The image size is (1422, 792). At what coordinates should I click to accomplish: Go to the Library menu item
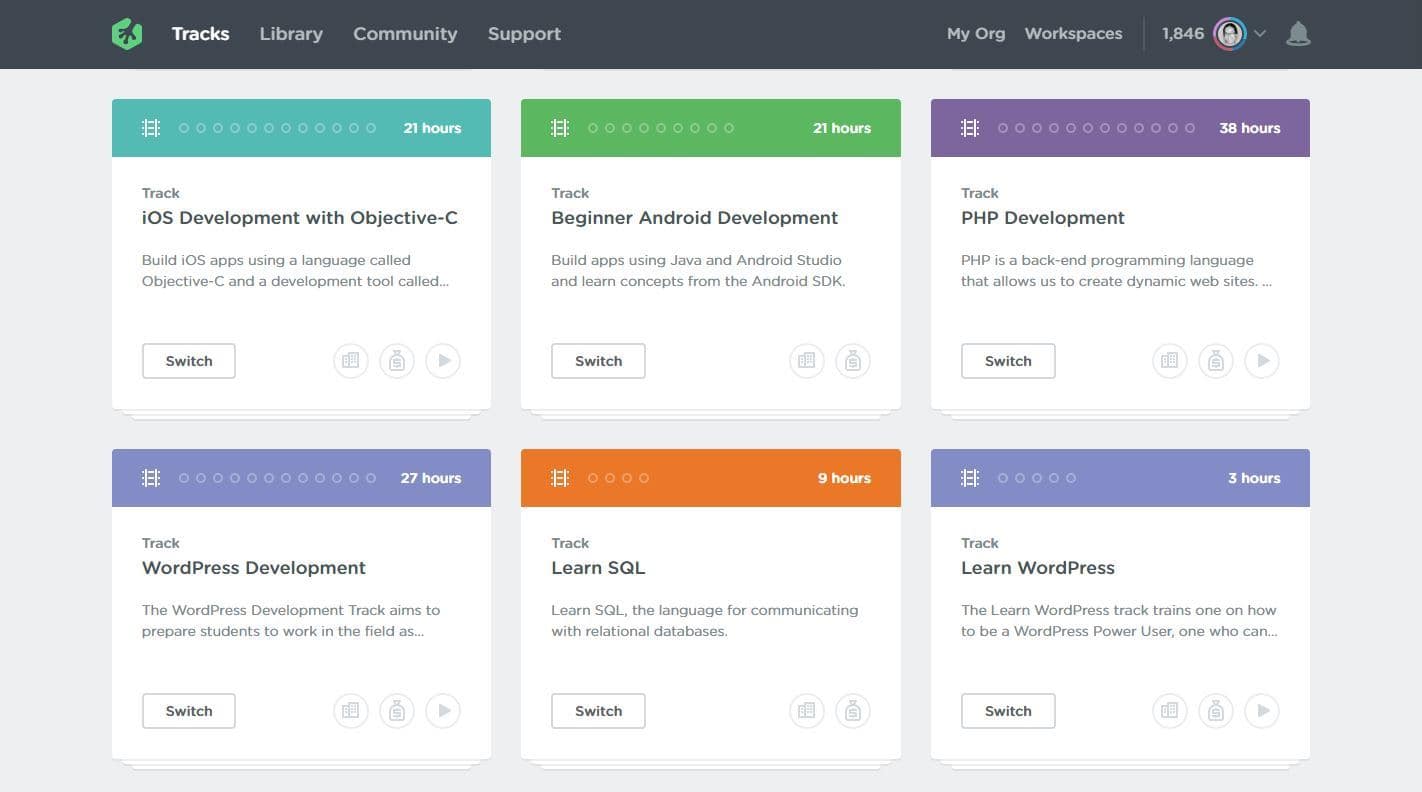tap(291, 34)
